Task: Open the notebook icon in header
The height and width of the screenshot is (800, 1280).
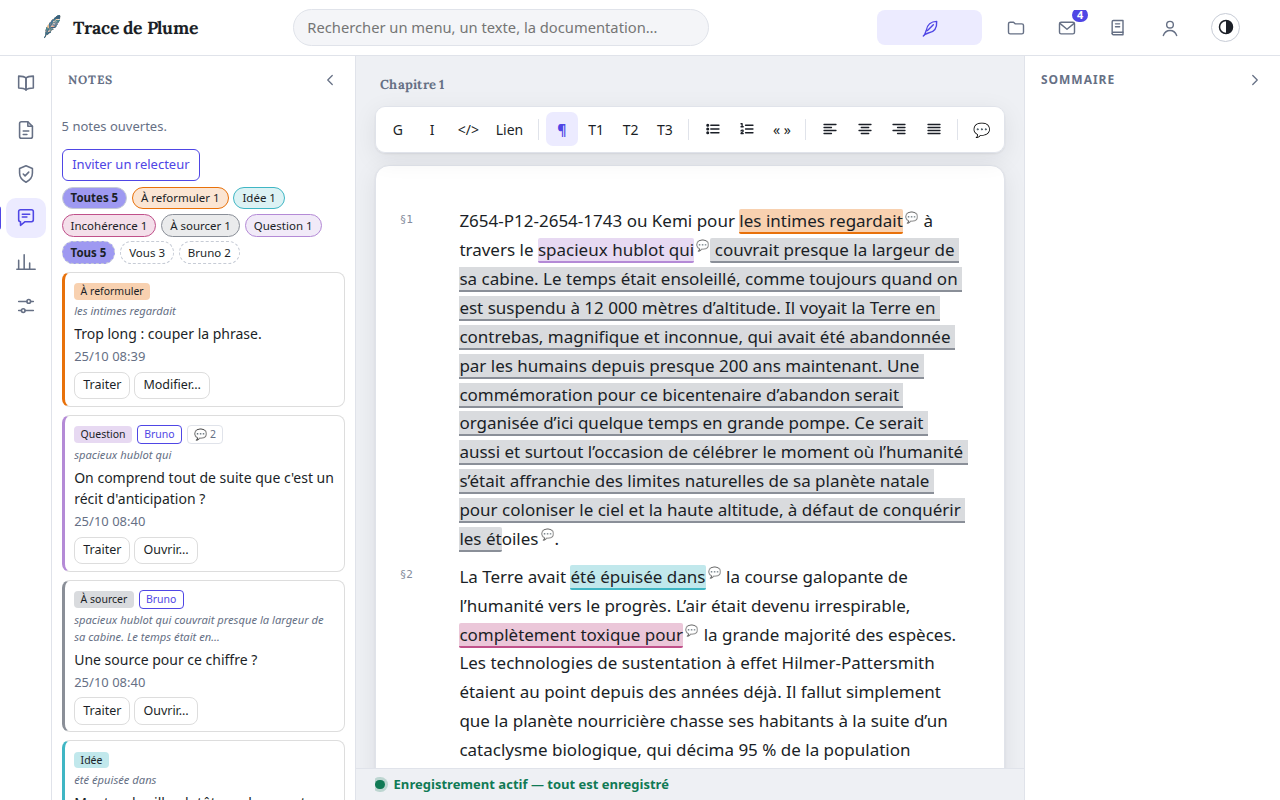Action: pyautogui.click(x=1118, y=28)
